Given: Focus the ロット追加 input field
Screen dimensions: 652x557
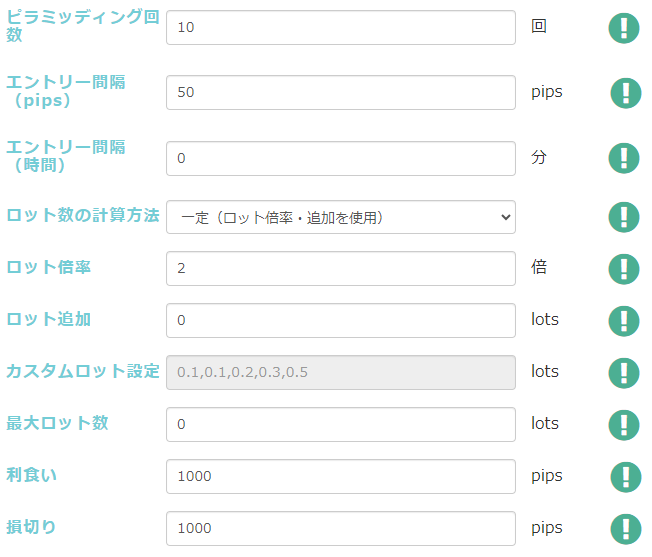Looking at the screenshot, I should [341, 320].
